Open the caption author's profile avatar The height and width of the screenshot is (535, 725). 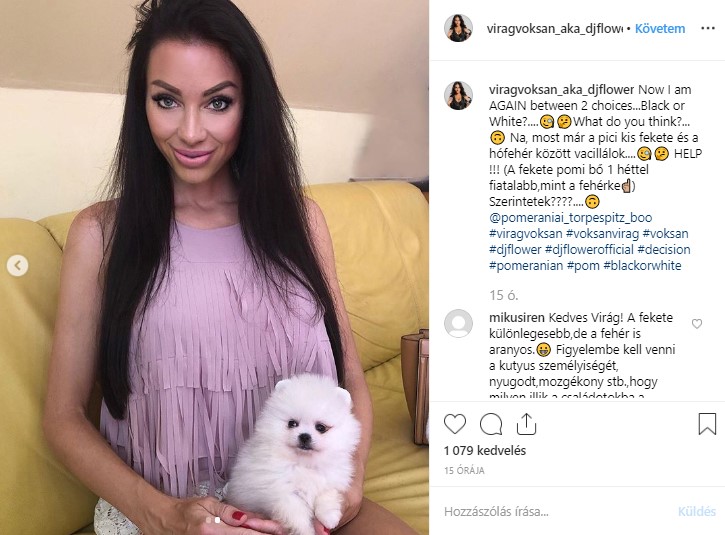point(458,96)
